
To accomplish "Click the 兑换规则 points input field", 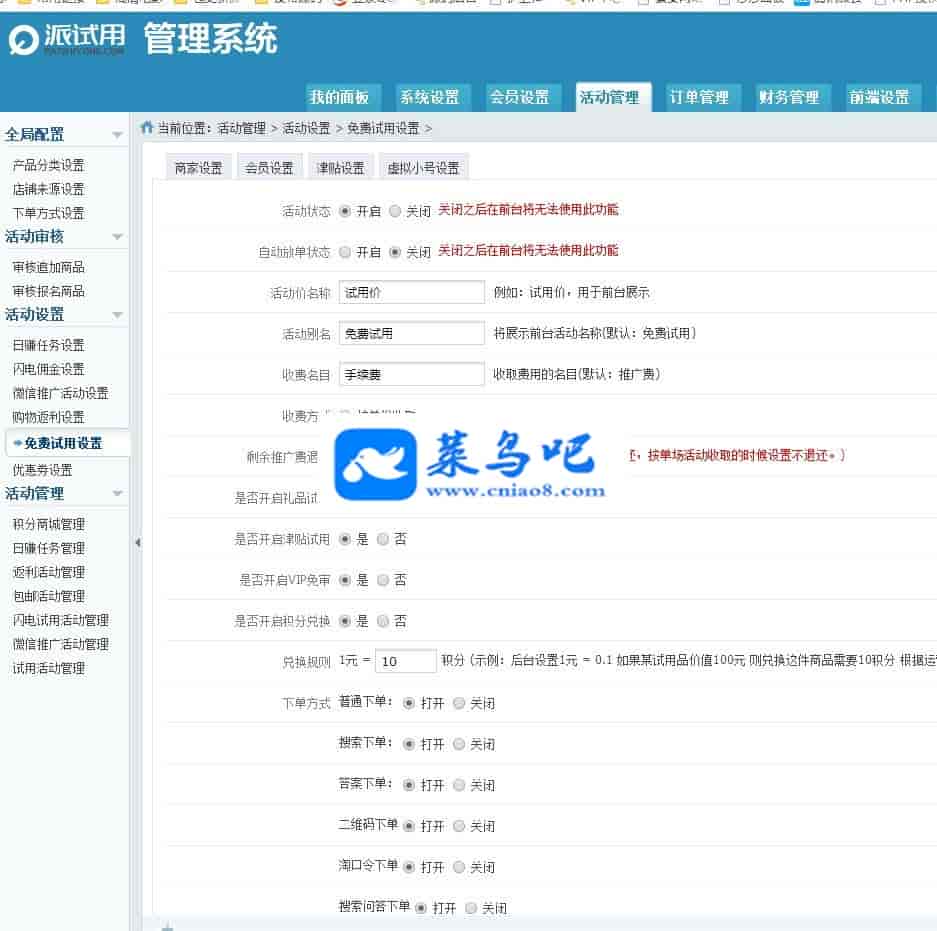I will [405, 661].
